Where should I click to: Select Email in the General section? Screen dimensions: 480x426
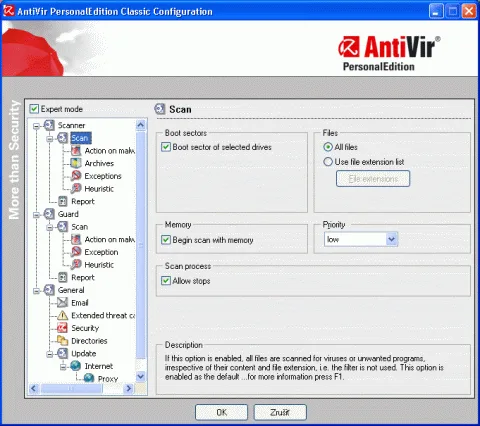point(80,303)
